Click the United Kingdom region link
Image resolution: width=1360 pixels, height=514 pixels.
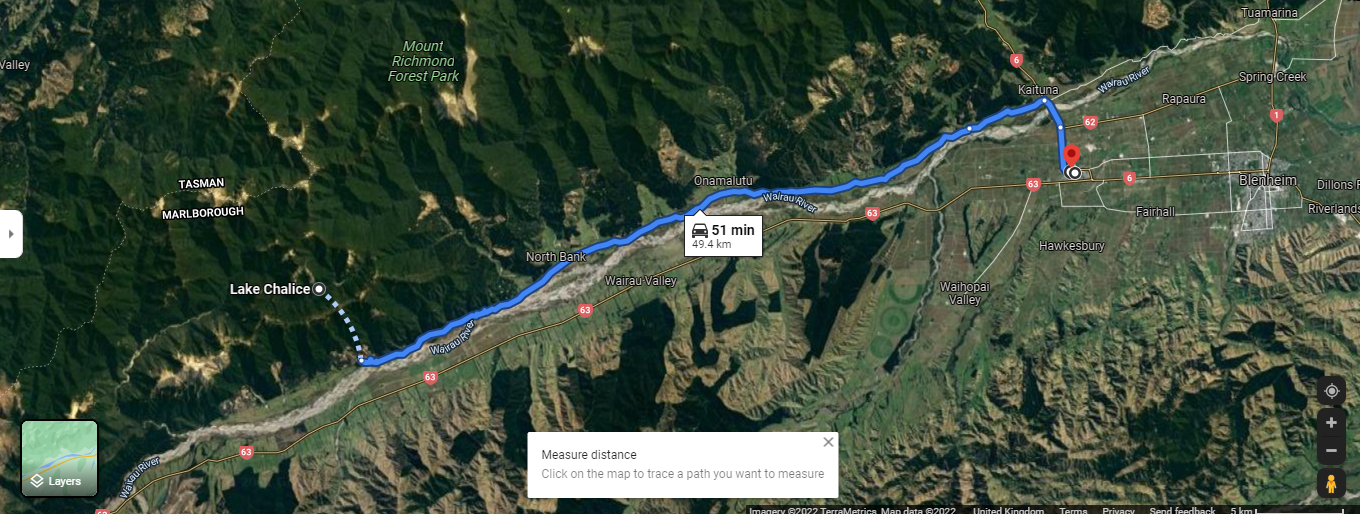click(1009, 510)
